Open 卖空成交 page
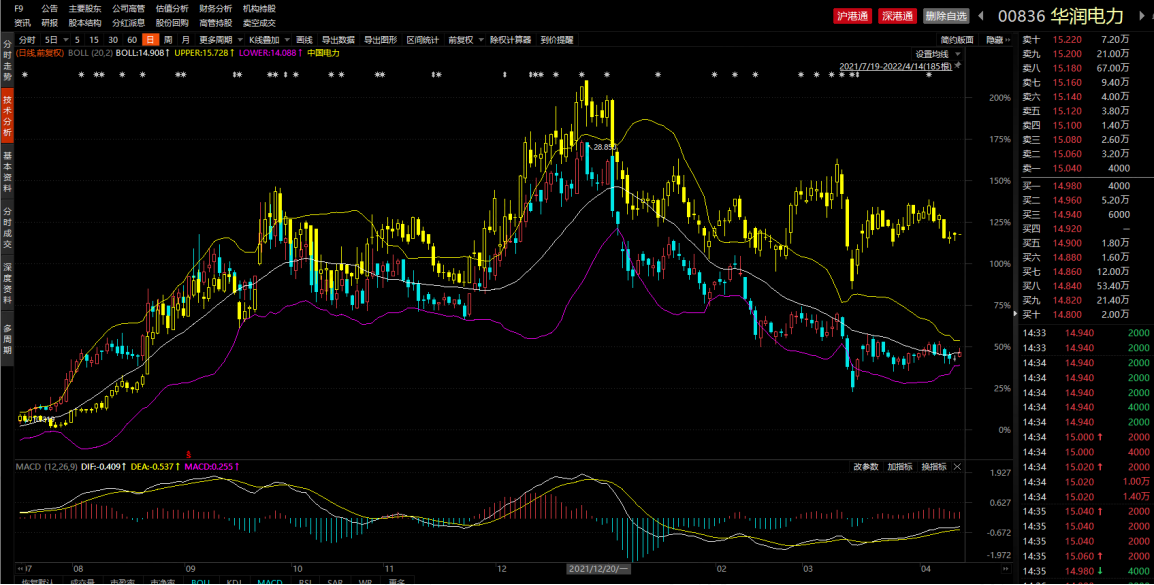 (x=259, y=22)
